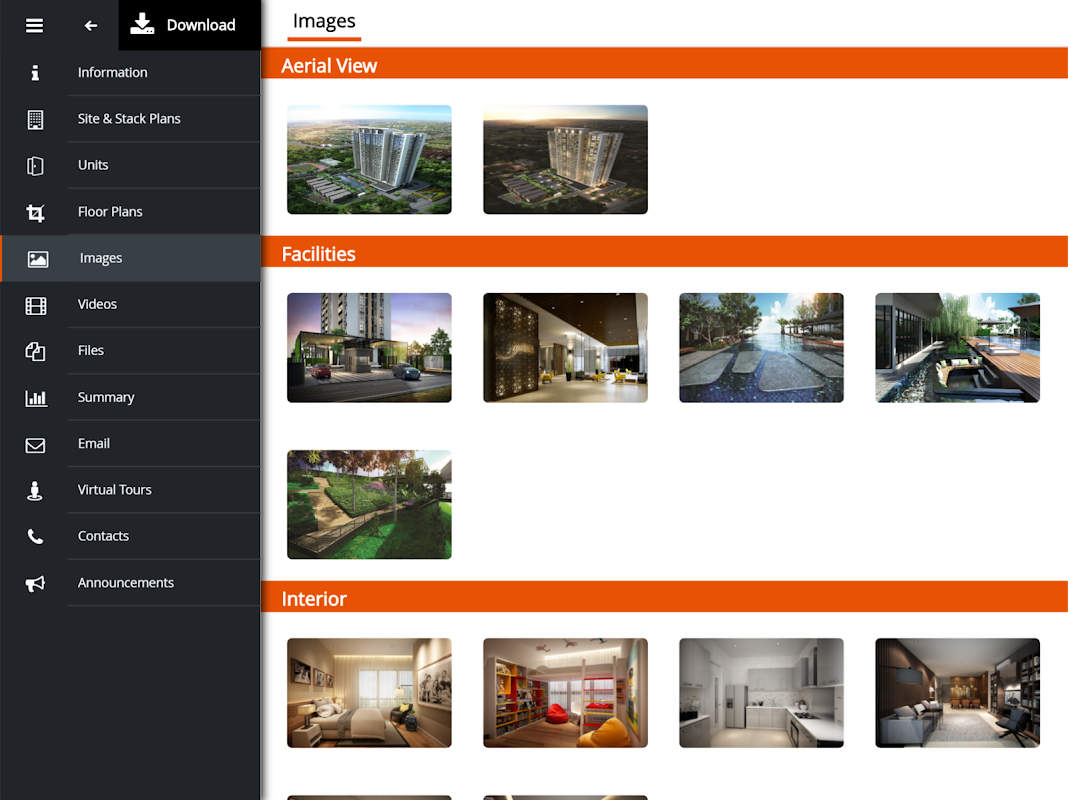Screen dimensions: 1068x800
Task: Click the Email envelope icon
Action: point(35,445)
